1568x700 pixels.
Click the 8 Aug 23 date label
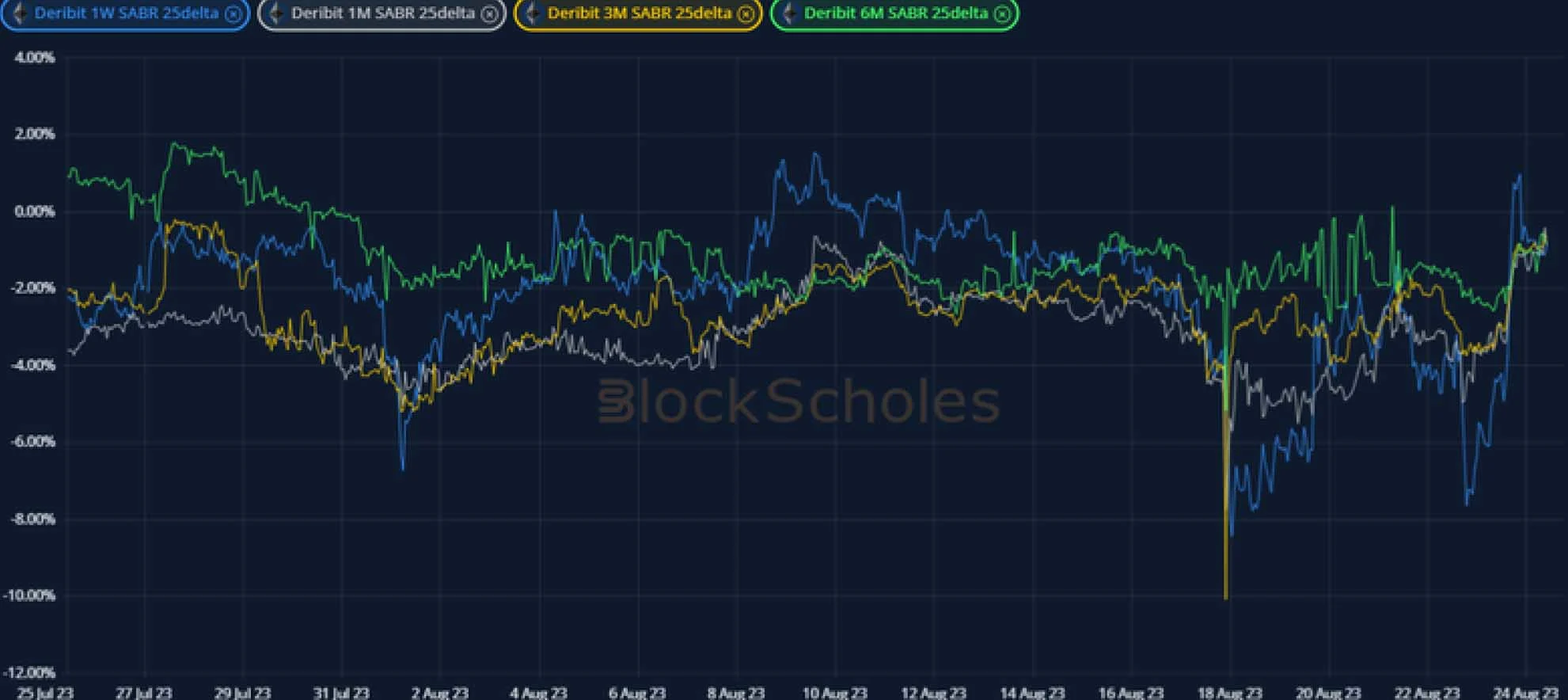point(736,693)
